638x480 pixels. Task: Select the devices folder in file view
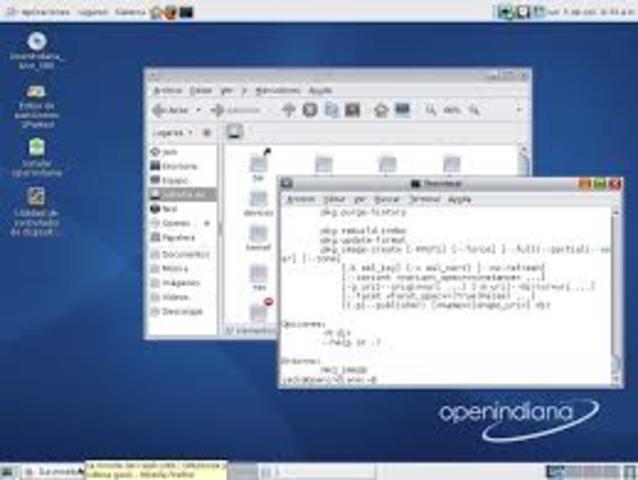click(258, 203)
